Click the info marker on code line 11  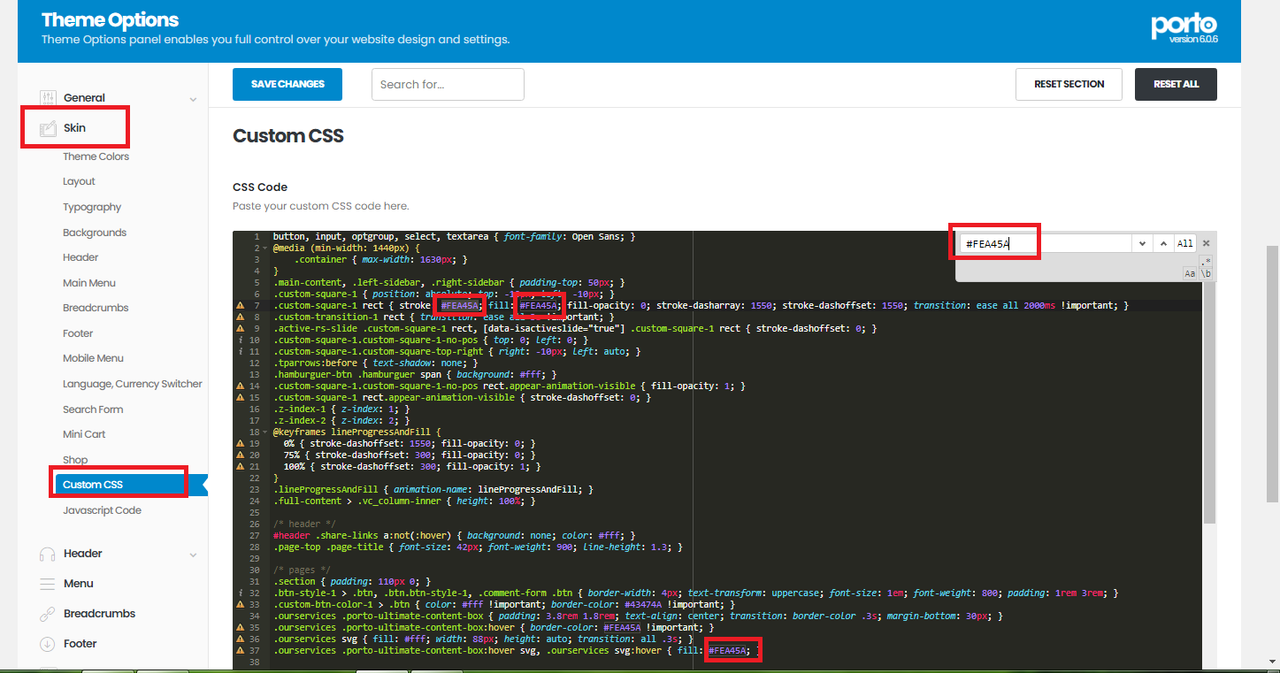[240, 352]
